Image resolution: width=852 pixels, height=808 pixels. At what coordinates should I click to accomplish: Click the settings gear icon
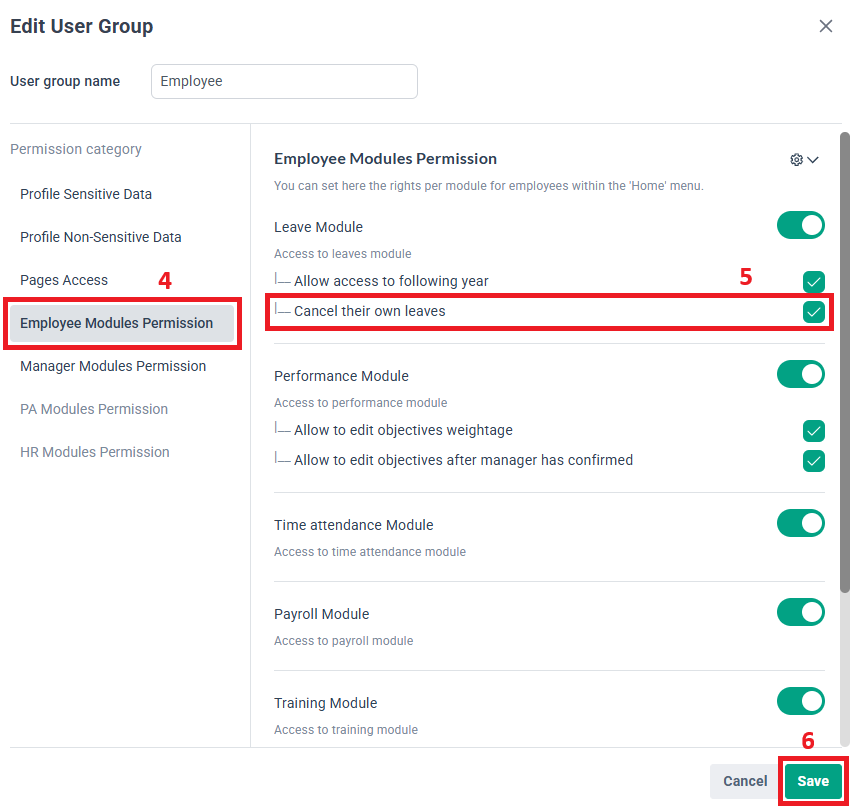[796, 160]
